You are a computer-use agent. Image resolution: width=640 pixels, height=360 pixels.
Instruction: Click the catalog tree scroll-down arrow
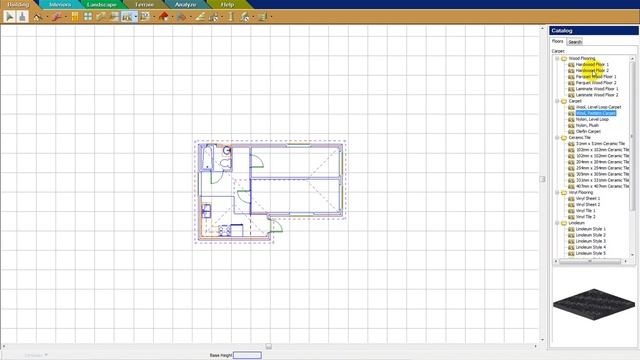click(x=632, y=255)
